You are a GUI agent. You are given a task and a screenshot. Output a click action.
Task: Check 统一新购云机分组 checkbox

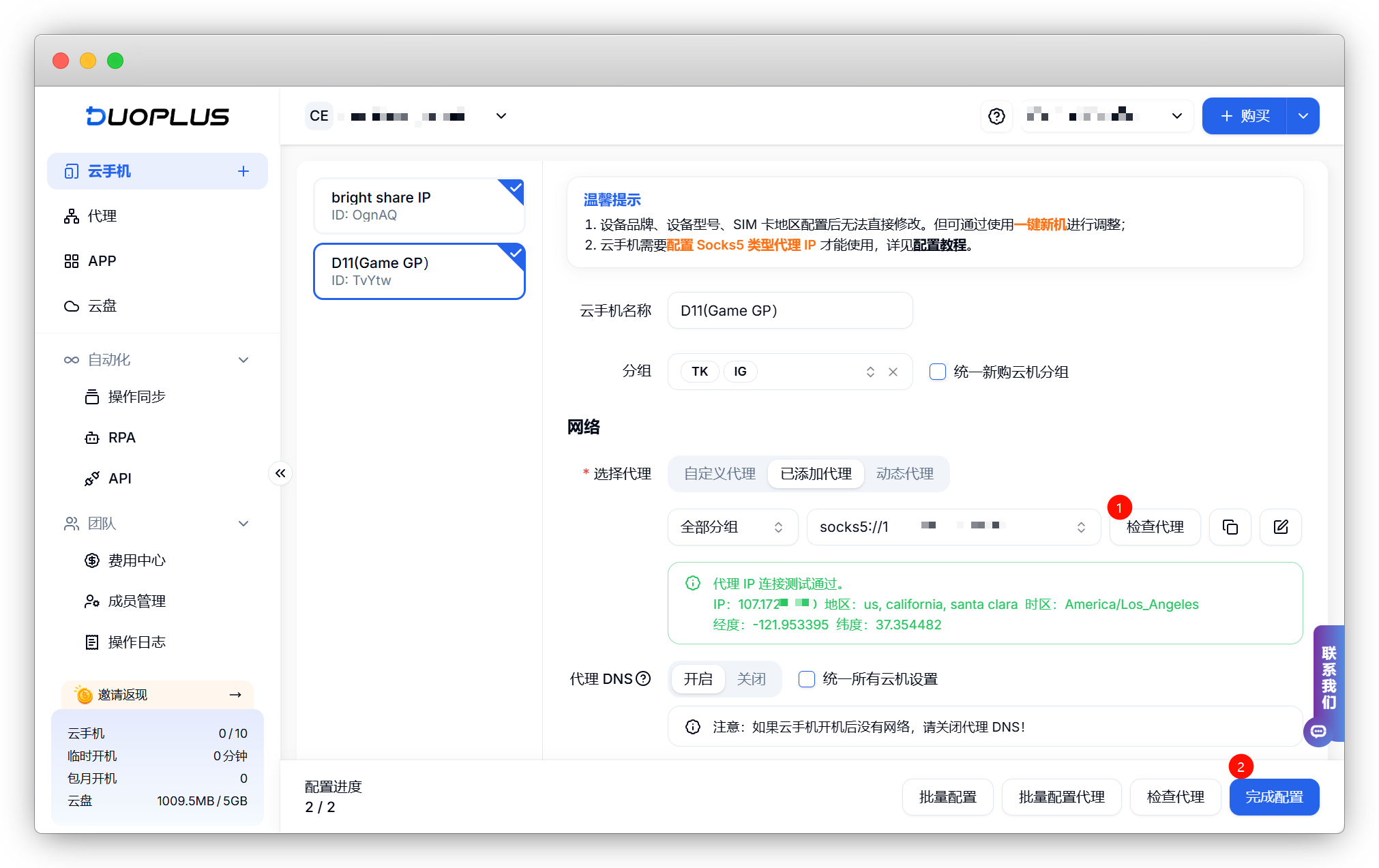938,372
